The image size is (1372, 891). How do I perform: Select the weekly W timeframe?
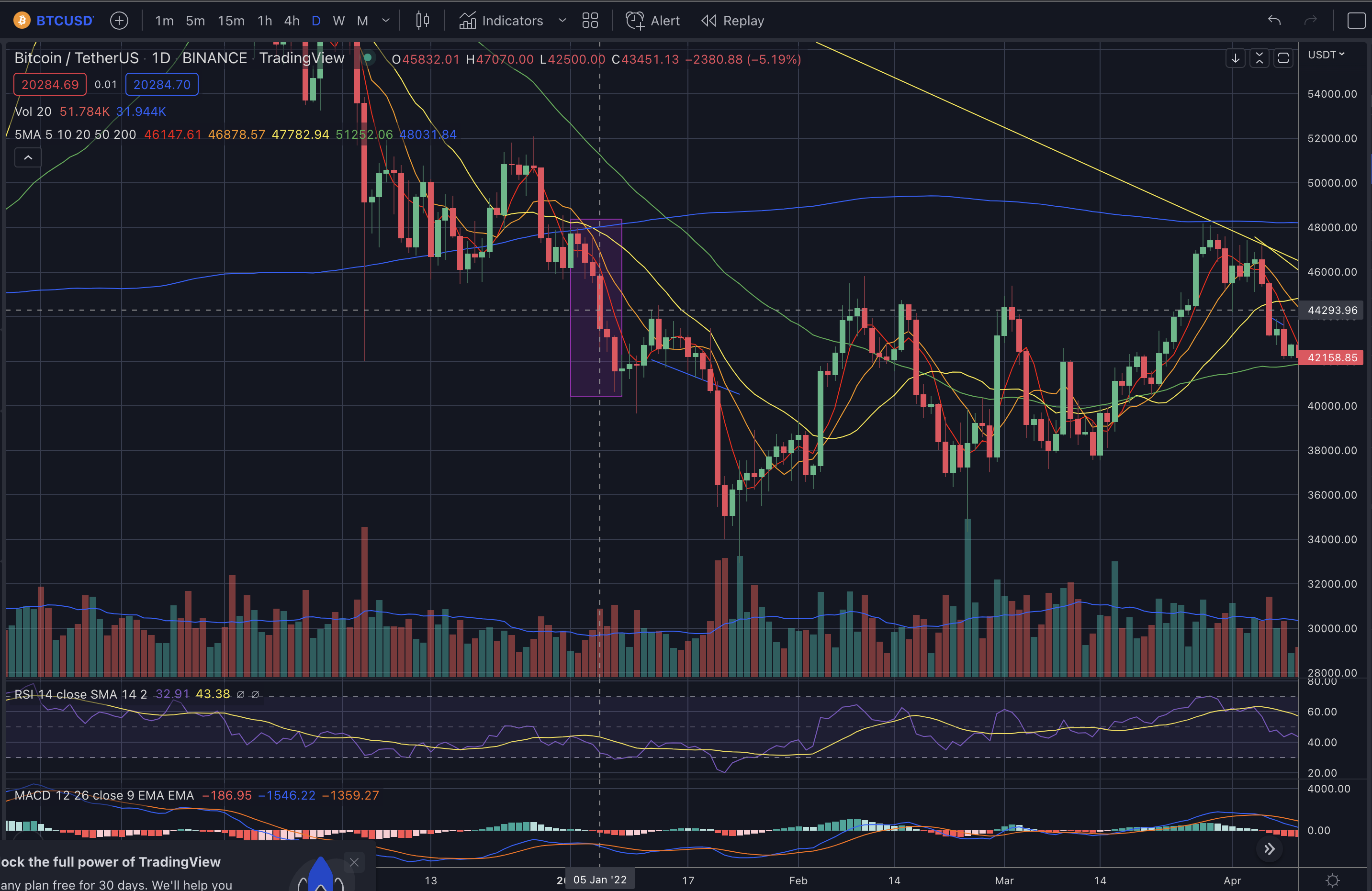[339, 21]
